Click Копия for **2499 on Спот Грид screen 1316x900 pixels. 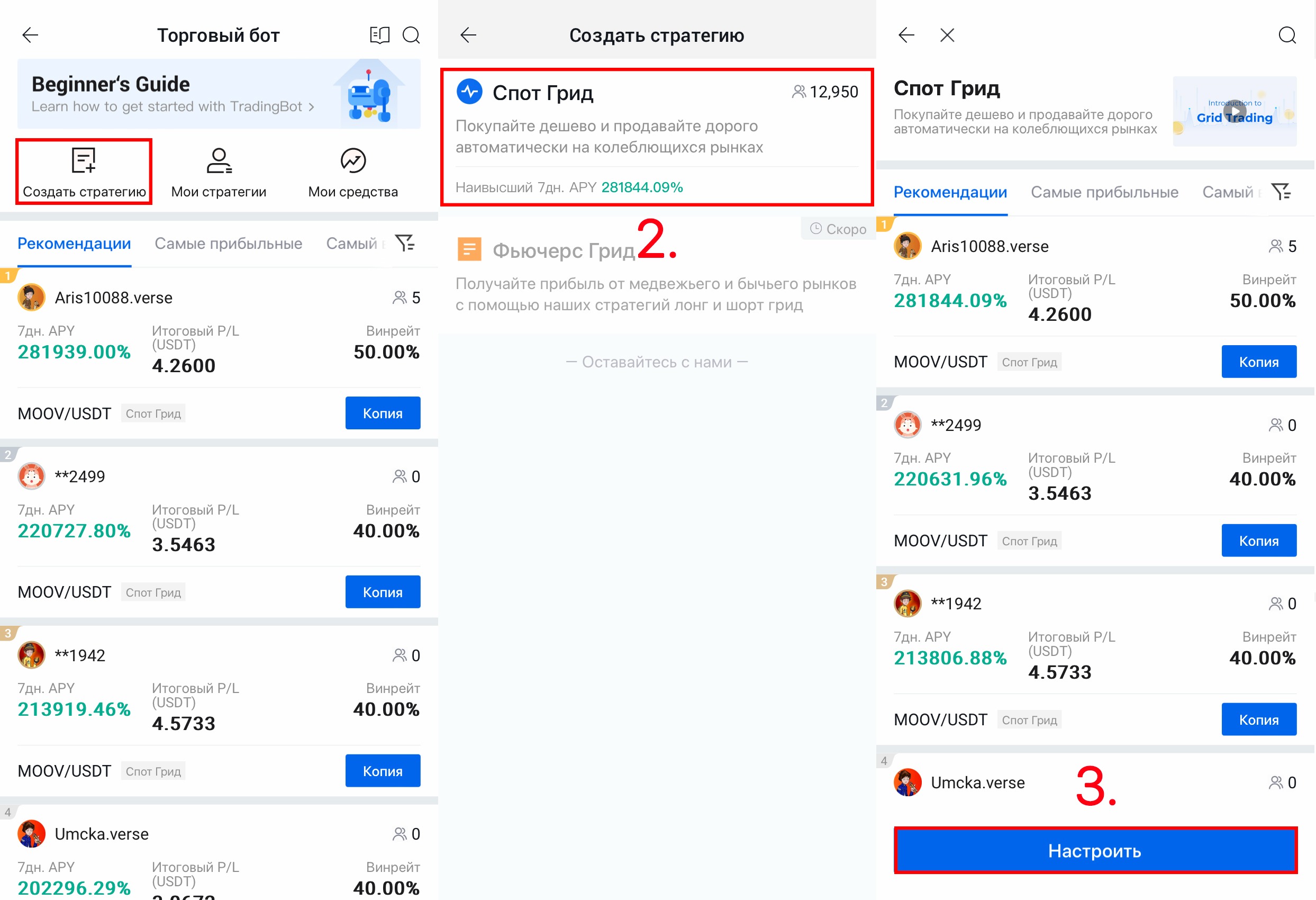click(x=1258, y=541)
